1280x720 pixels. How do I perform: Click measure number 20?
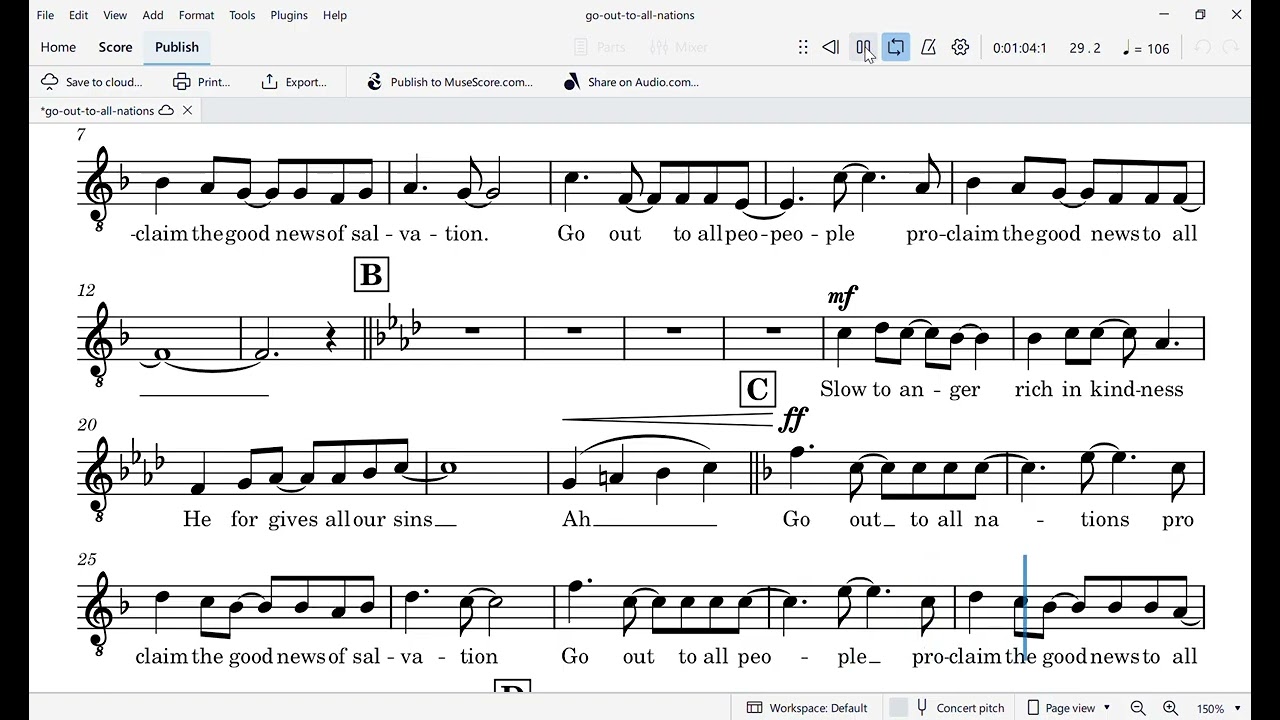tap(87, 425)
